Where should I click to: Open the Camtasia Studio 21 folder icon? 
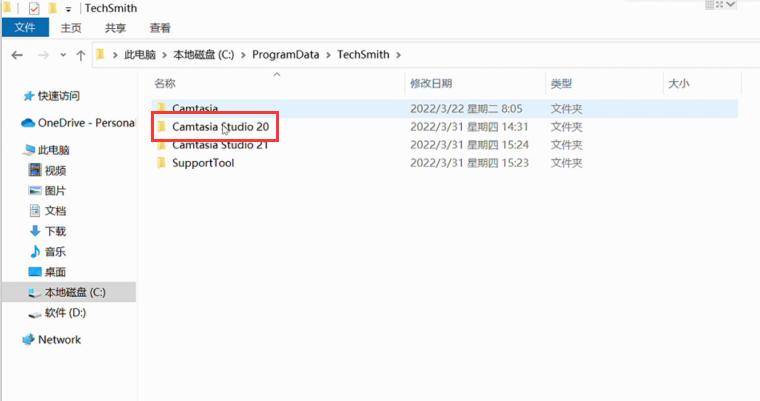(160, 145)
